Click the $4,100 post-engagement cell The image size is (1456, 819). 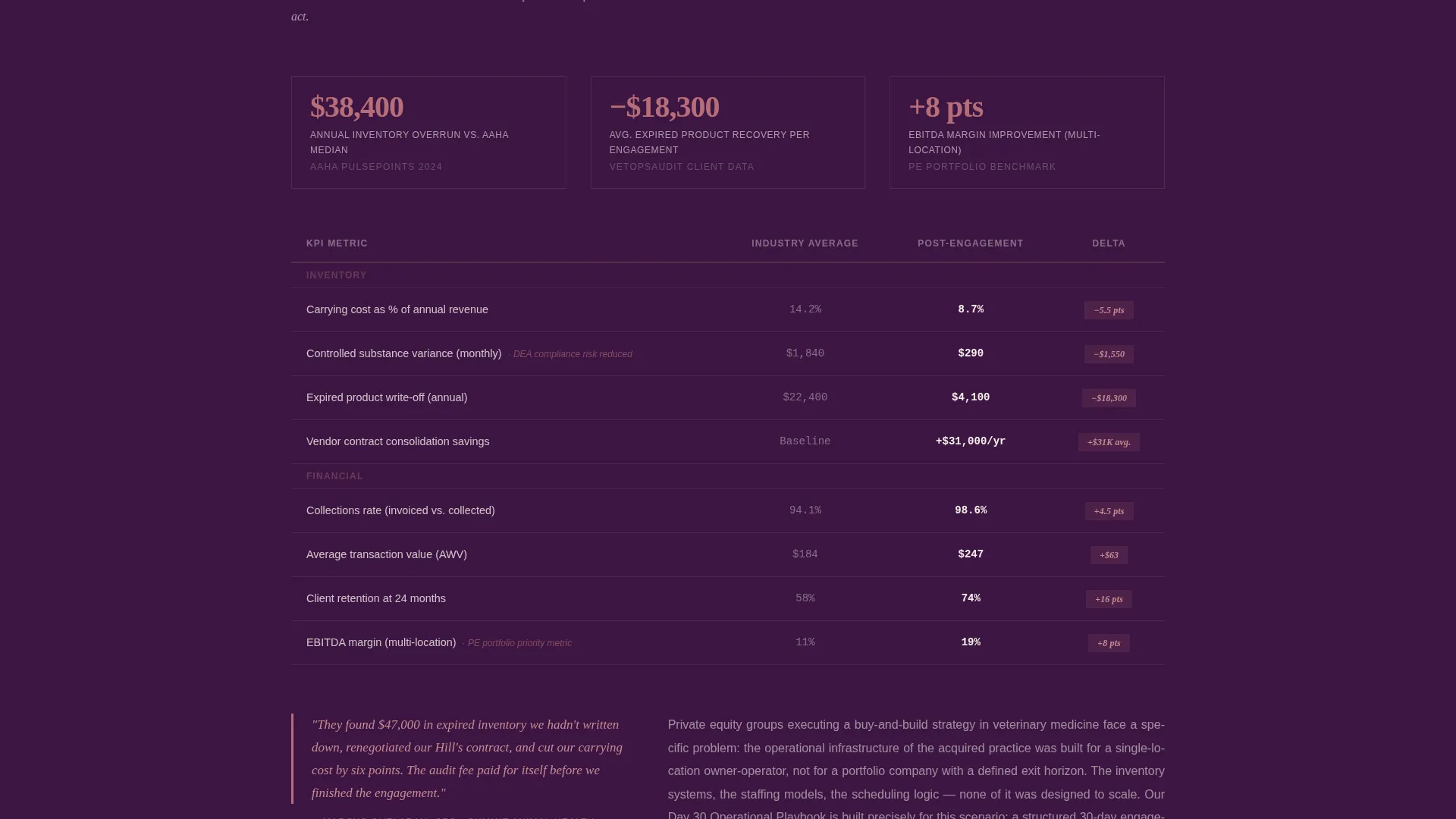(971, 397)
